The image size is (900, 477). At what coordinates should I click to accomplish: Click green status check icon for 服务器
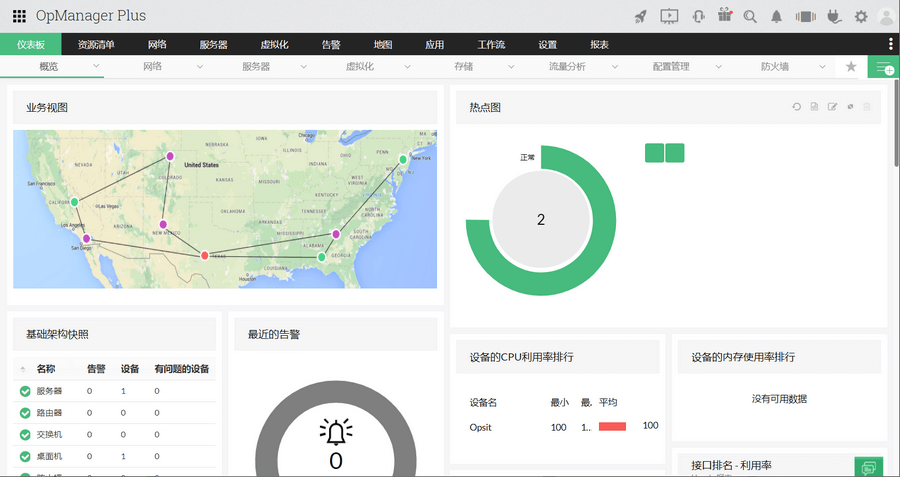(25, 391)
